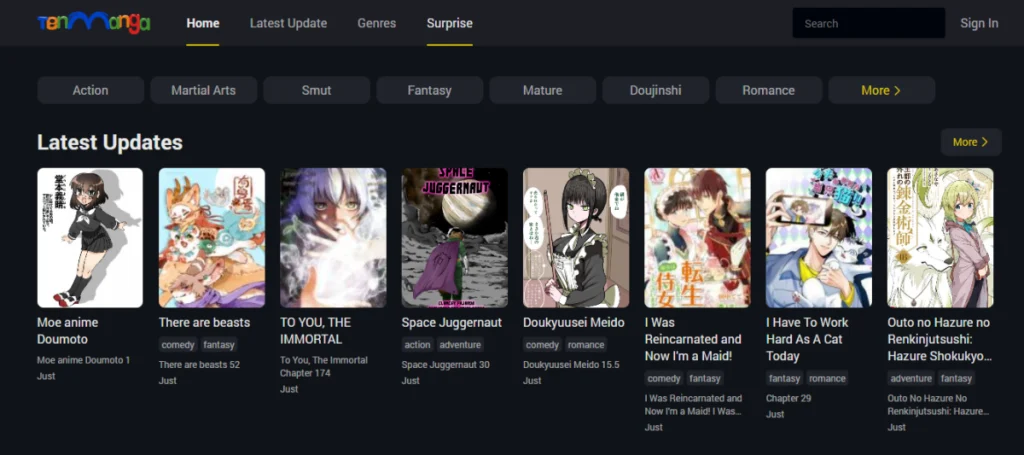This screenshot has width=1024, height=455.
Task: Click comedy tag under There are beasts
Action: [178, 345]
